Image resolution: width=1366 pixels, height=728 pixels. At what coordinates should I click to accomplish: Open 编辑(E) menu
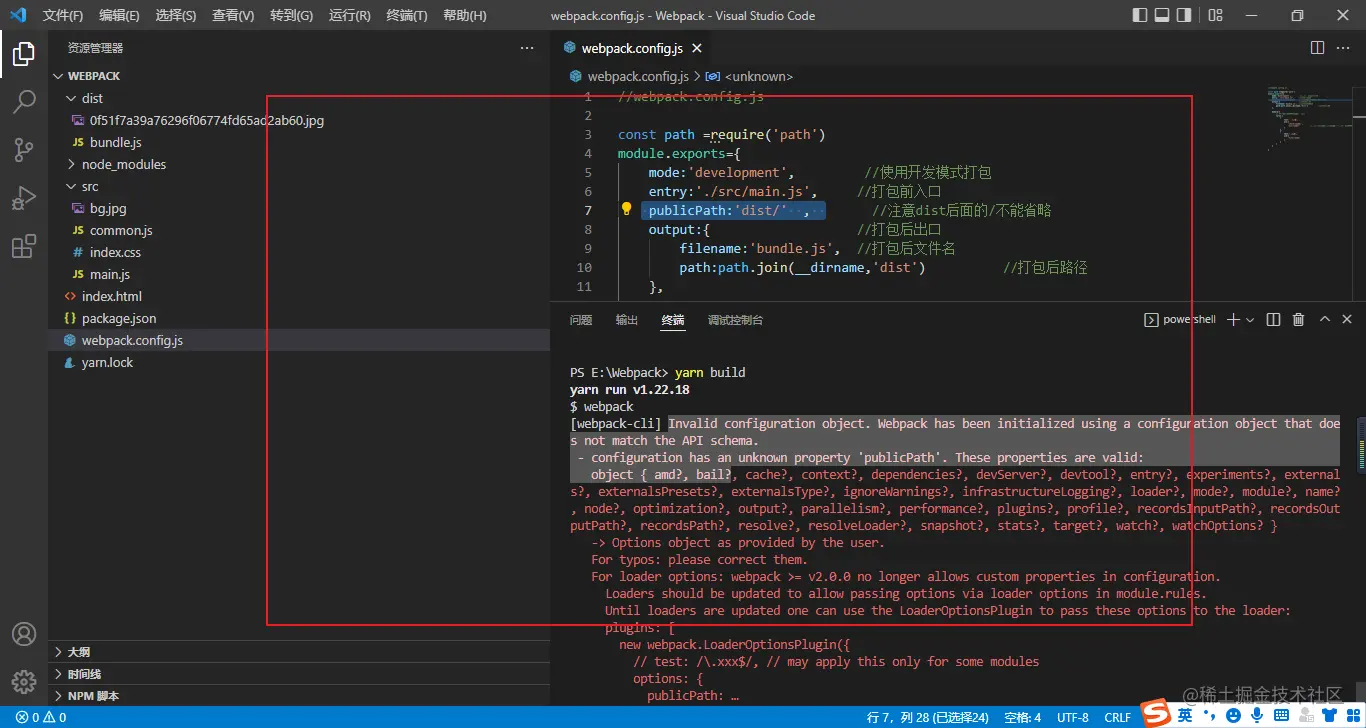[120, 16]
